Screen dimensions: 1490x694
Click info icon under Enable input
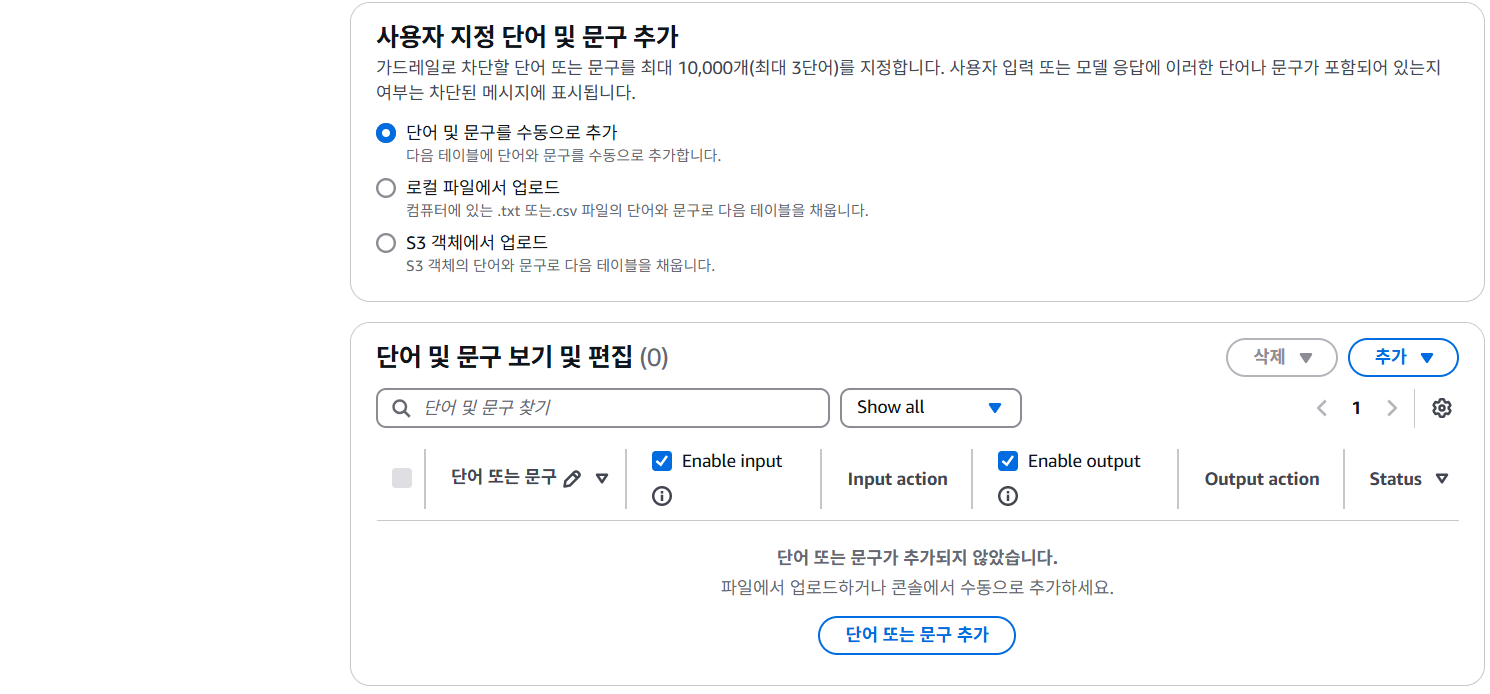pyautogui.click(x=661, y=496)
